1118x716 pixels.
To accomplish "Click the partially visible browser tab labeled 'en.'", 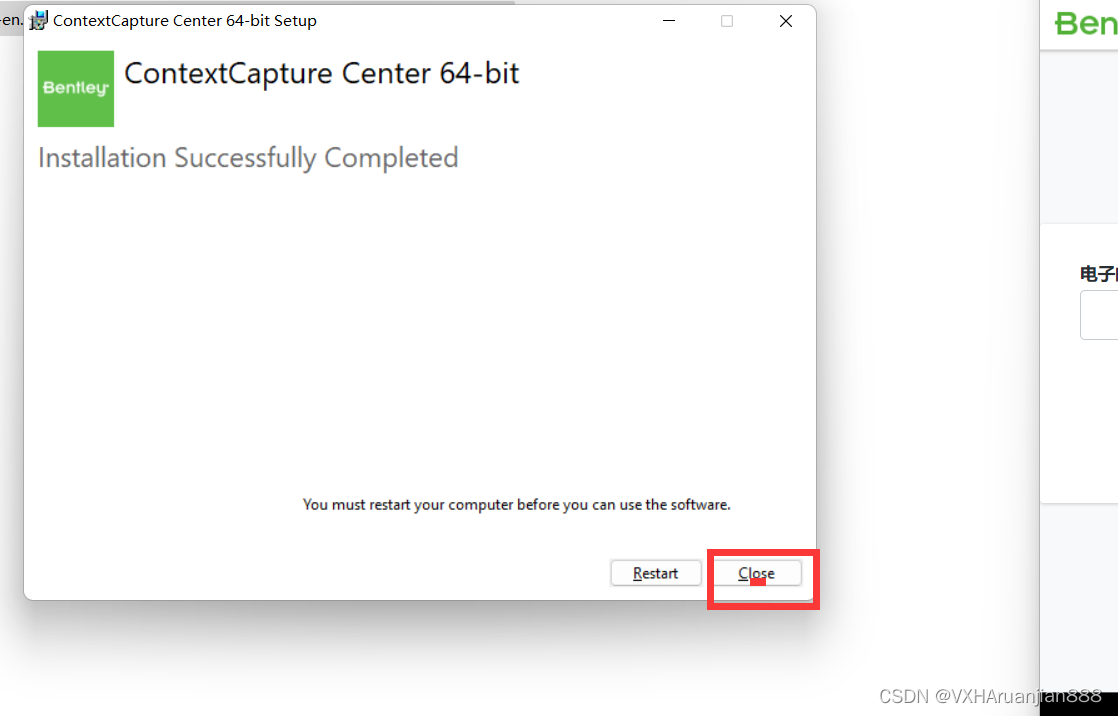I will 12,19.
